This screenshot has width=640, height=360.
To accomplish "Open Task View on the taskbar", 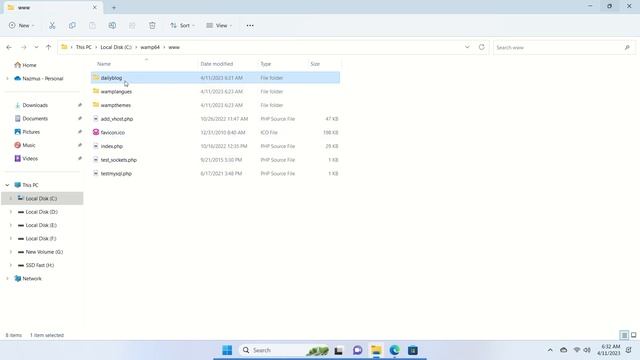I will pyautogui.click(x=338, y=350).
